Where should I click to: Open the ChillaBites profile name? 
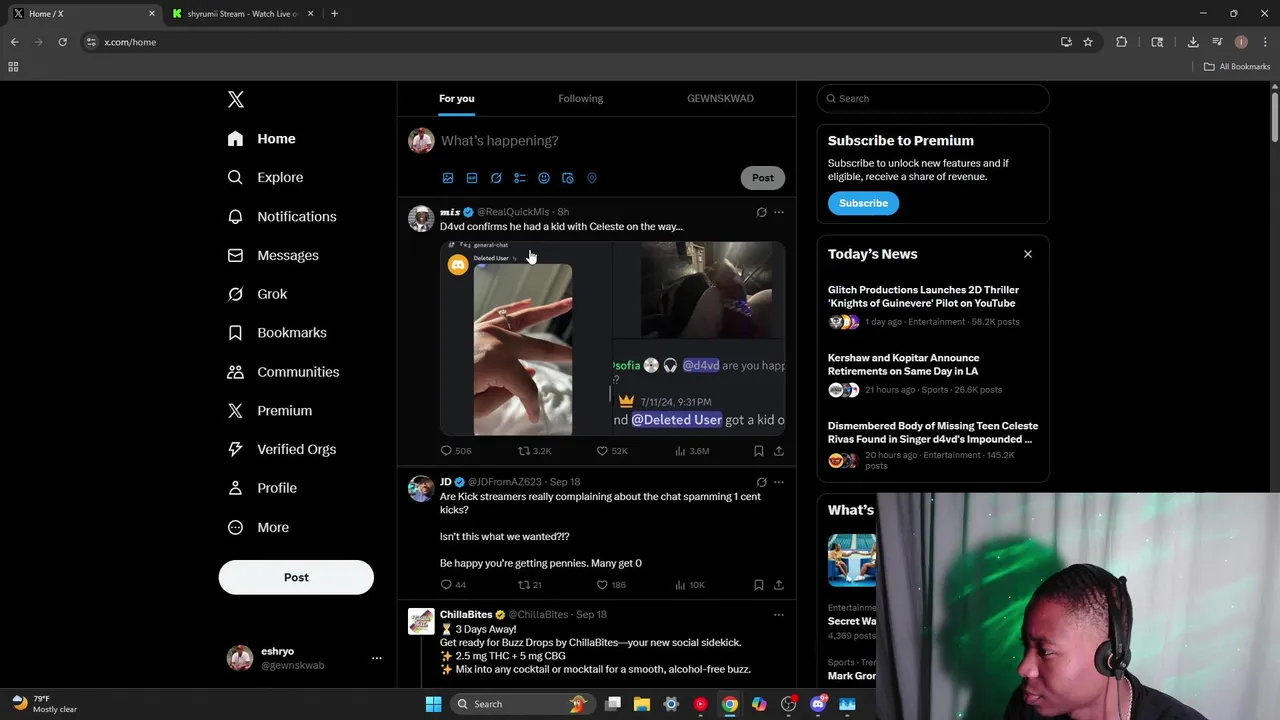[x=466, y=615]
